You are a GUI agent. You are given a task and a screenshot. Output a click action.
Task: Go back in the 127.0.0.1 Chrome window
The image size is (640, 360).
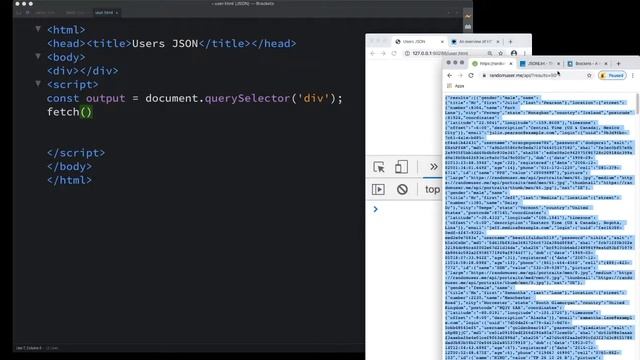click(x=373, y=53)
